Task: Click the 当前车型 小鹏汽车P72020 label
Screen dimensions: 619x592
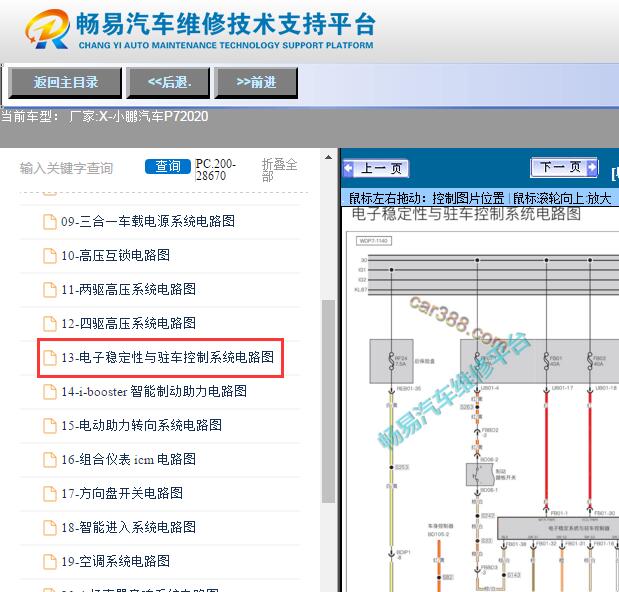Action: click(105, 116)
